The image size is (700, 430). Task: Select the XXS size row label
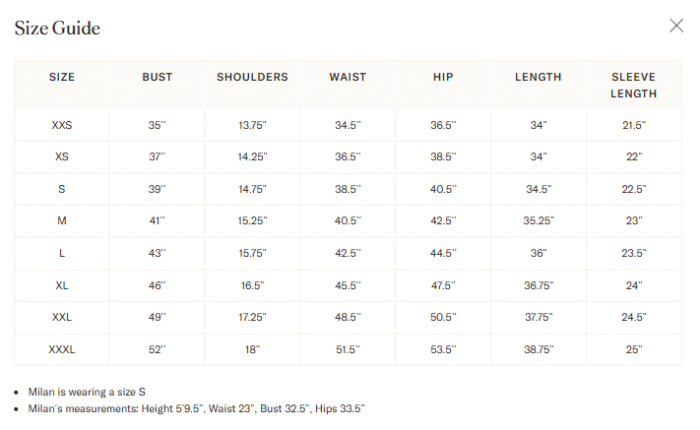point(62,125)
